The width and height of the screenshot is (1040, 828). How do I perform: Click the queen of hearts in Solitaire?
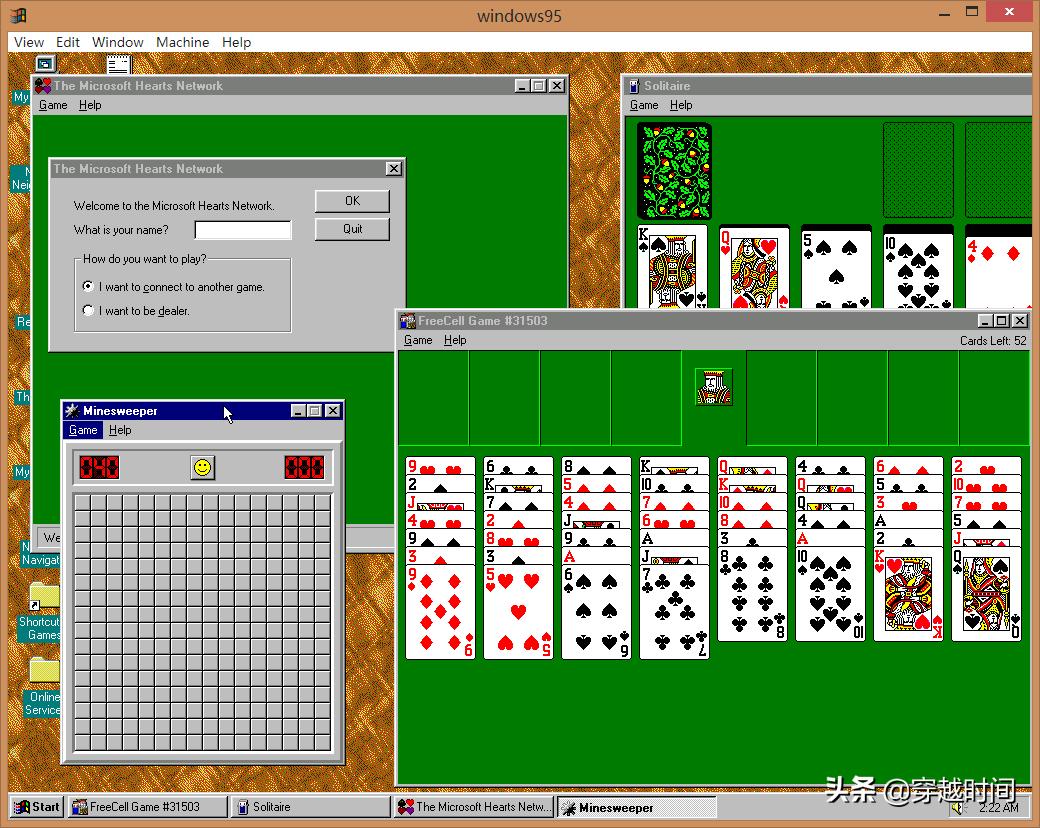pos(754,267)
